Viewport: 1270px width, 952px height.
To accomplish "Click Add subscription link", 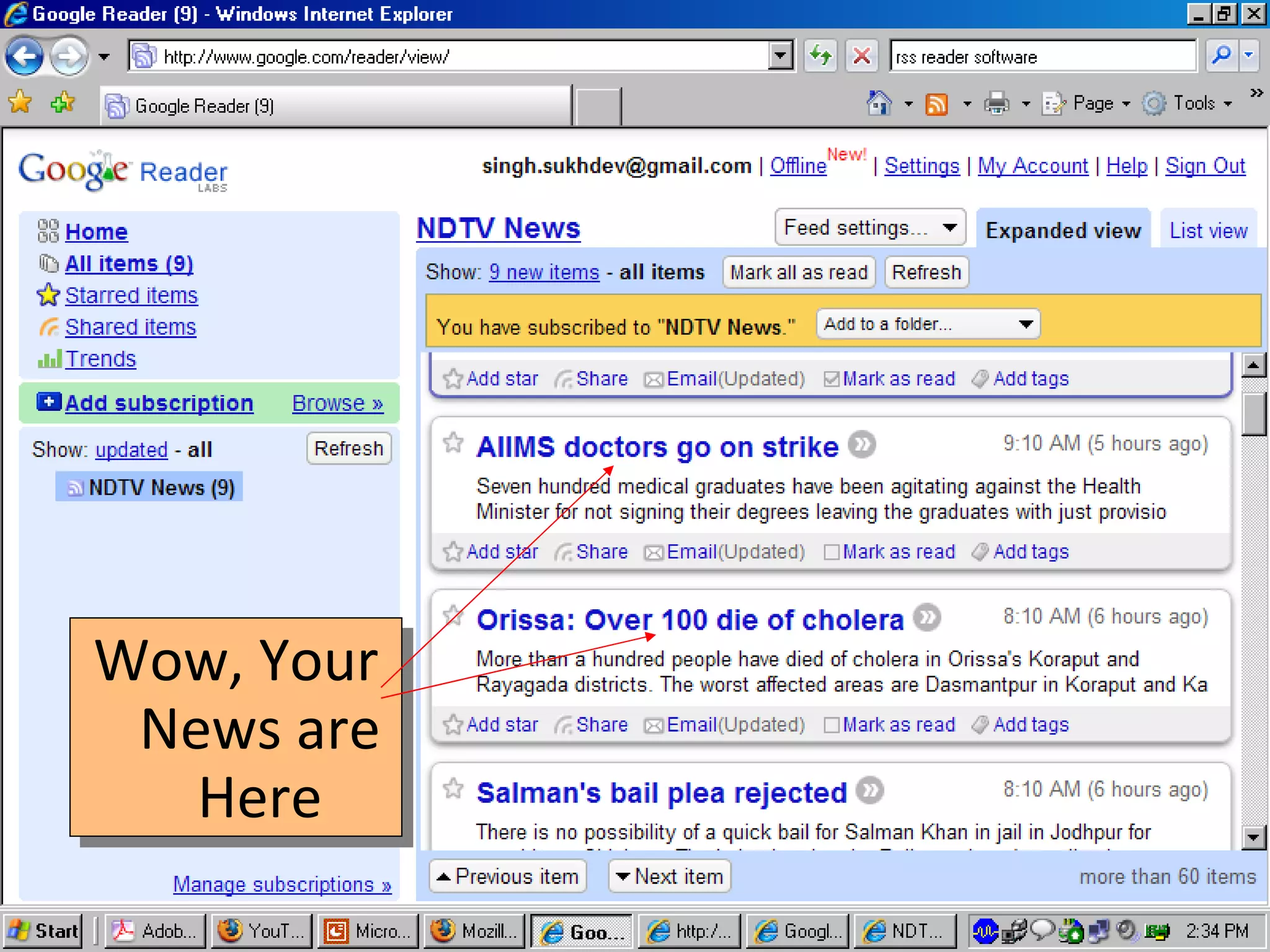I will coord(159,403).
